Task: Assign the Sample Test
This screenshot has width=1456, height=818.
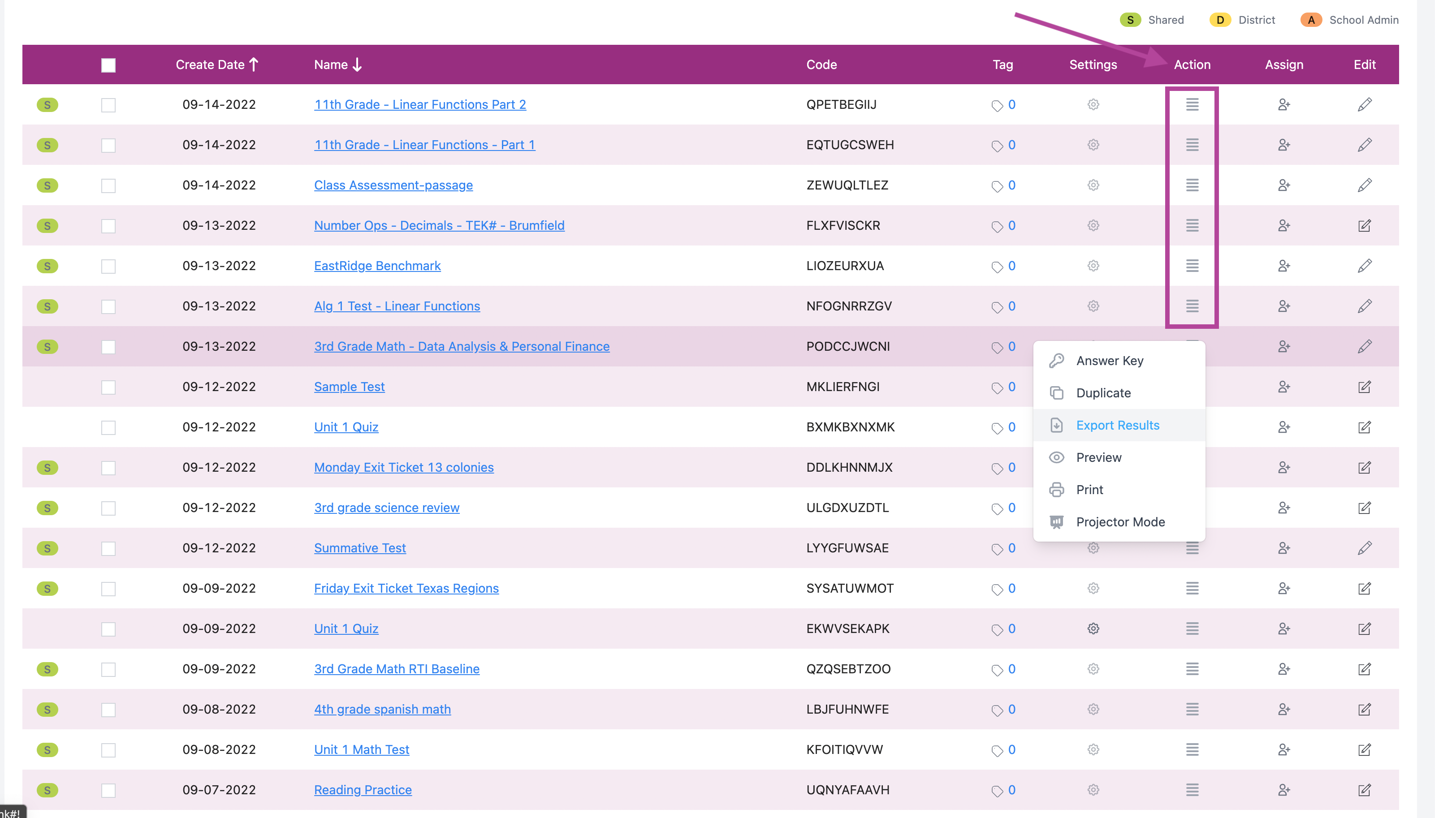Action: (x=1283, y=387)
